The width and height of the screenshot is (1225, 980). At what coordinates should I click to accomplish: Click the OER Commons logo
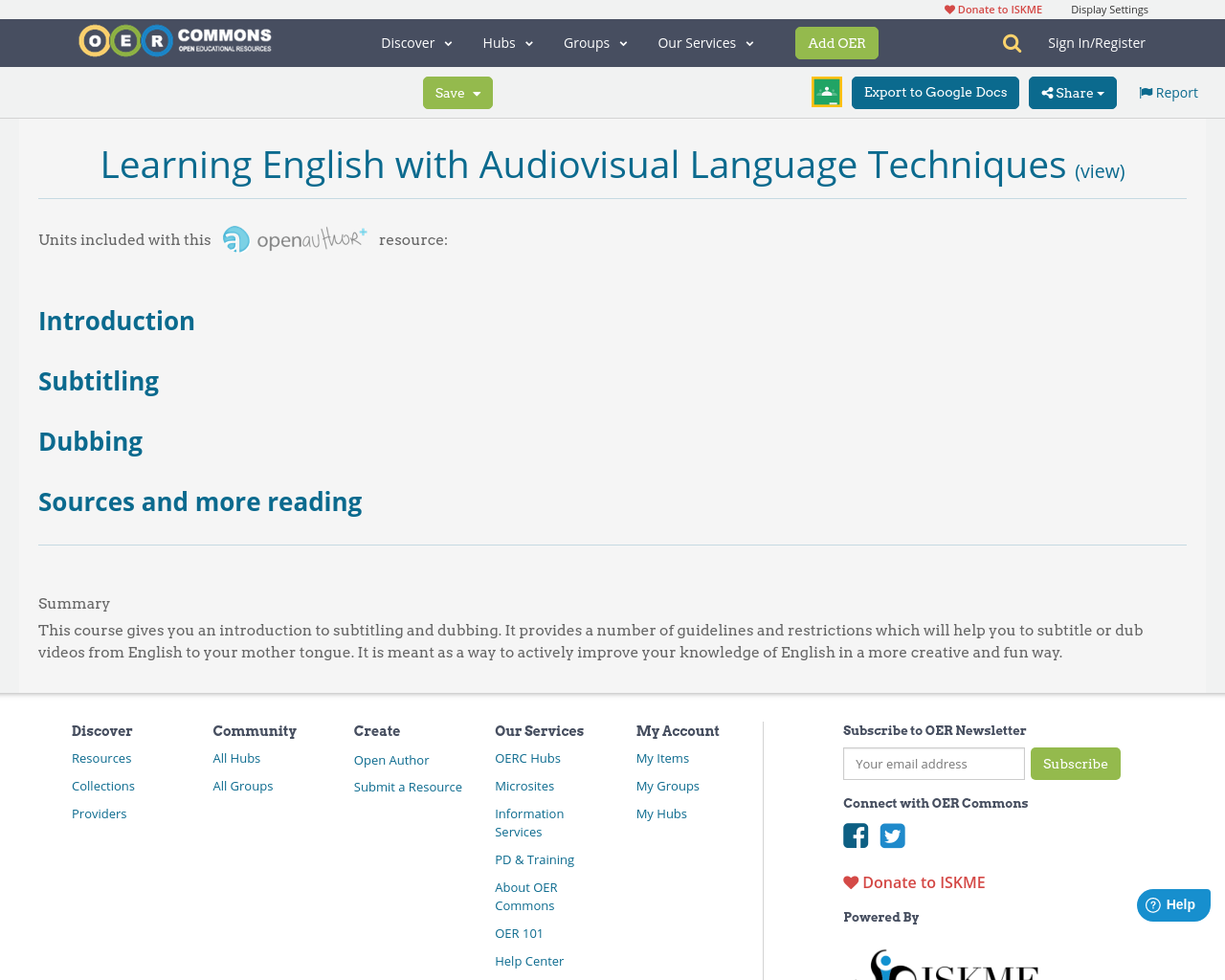174,39
